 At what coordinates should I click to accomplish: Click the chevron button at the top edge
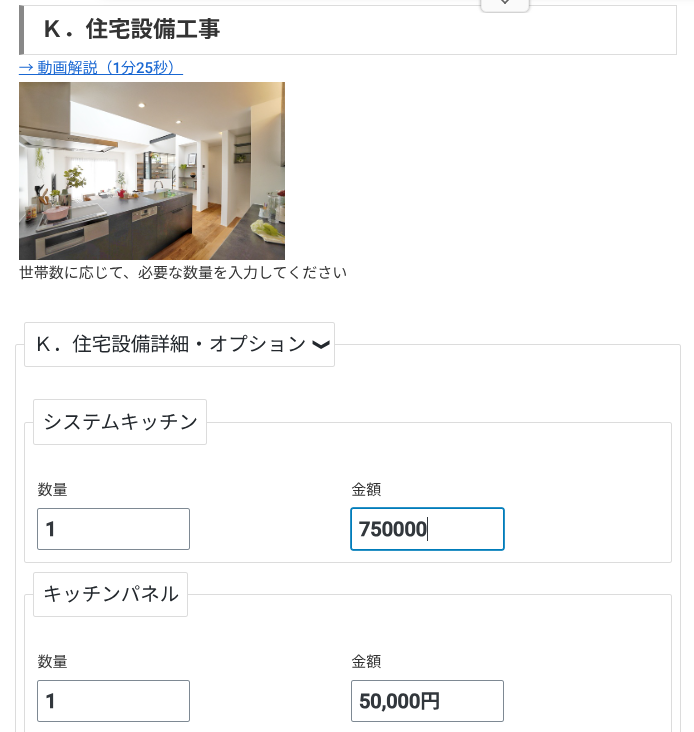pyautogui.click(x=505, y=4)
